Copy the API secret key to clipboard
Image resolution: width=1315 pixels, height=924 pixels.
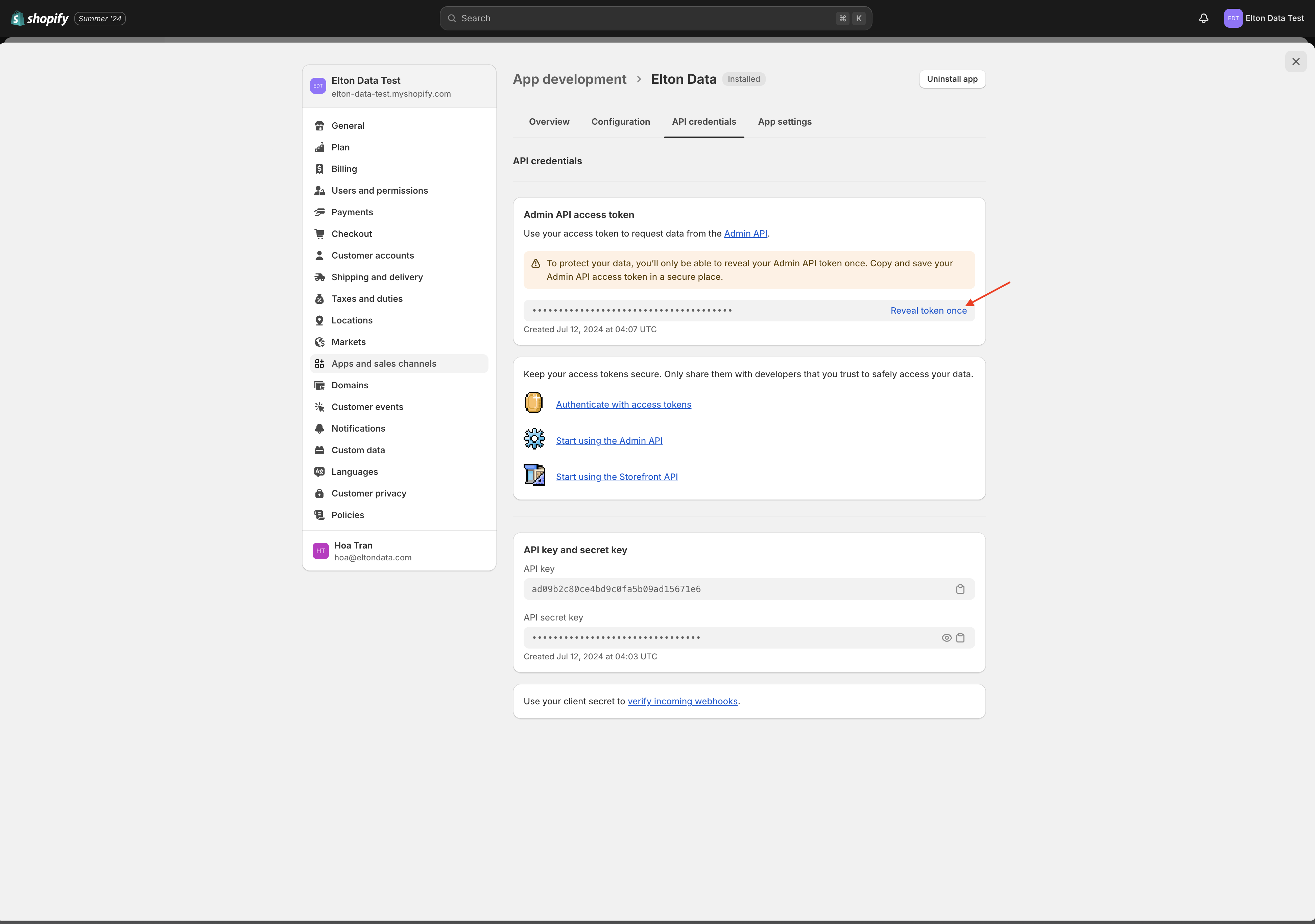click(960, 637)
